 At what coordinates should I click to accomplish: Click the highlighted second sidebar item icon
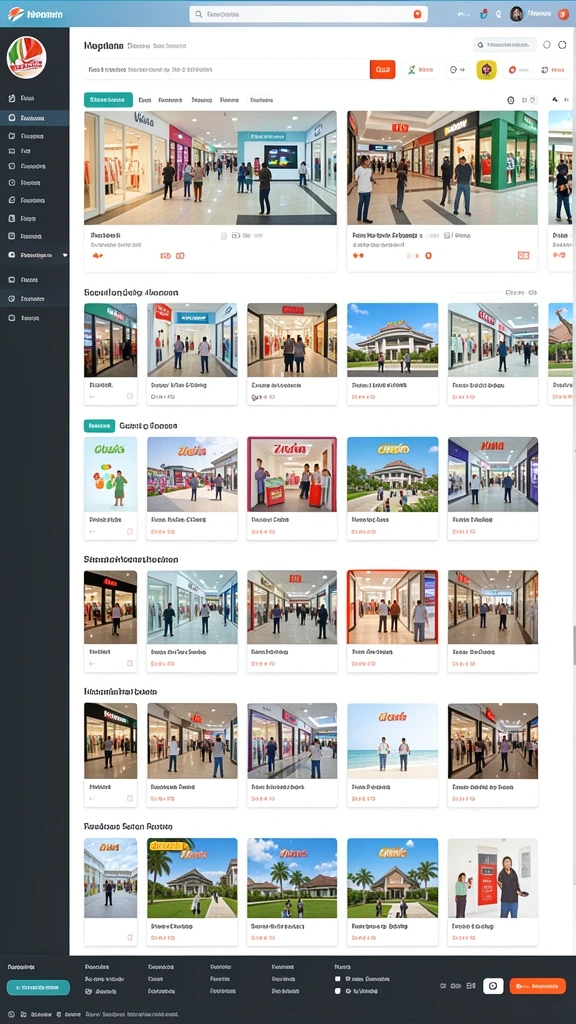[11, 118]
